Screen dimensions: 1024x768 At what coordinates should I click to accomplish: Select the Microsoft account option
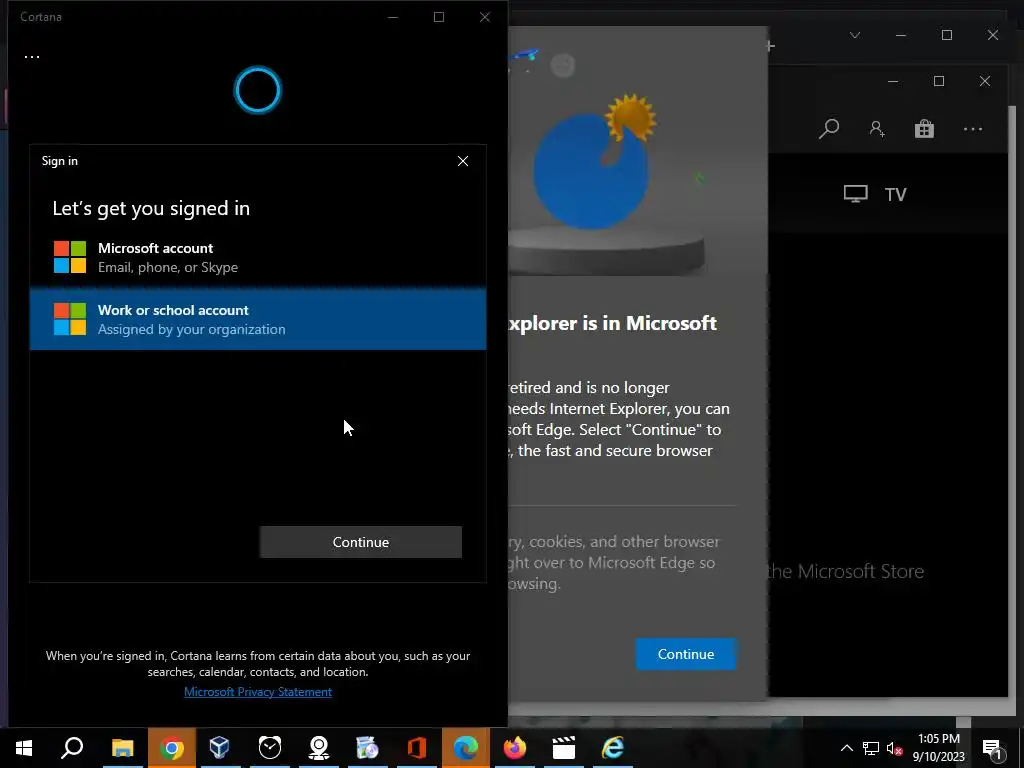point(257,257)
